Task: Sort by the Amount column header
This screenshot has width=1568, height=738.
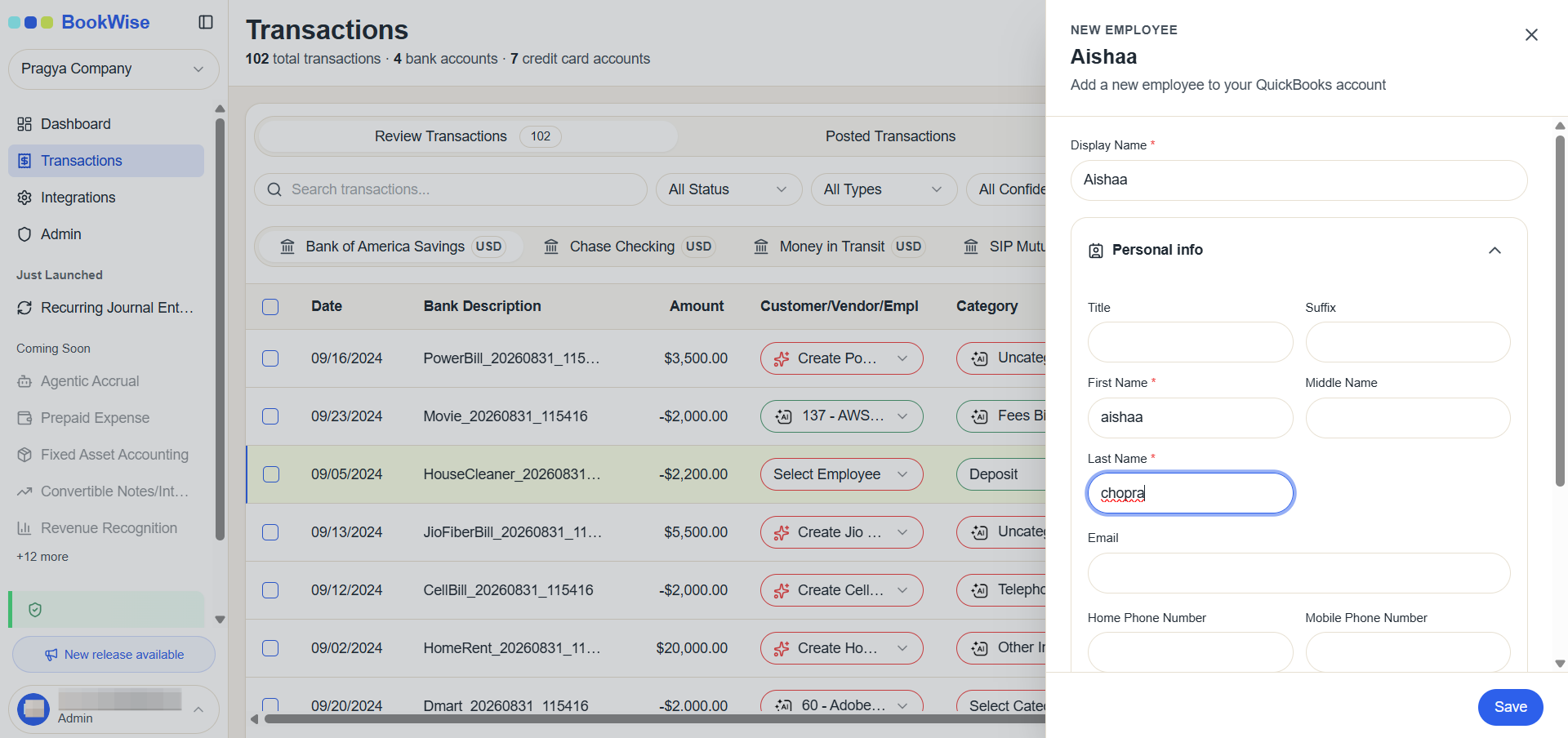Action: coord(697,306)
